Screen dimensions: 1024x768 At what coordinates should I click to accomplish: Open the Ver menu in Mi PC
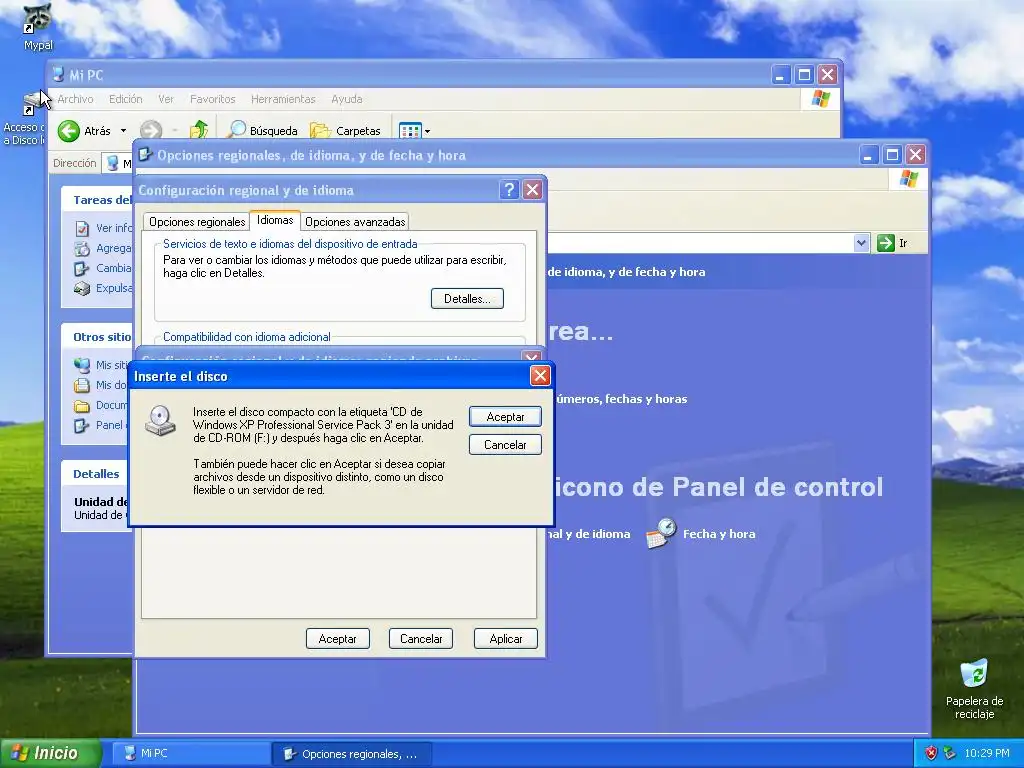pyautogui.click(x=166, y=99)
